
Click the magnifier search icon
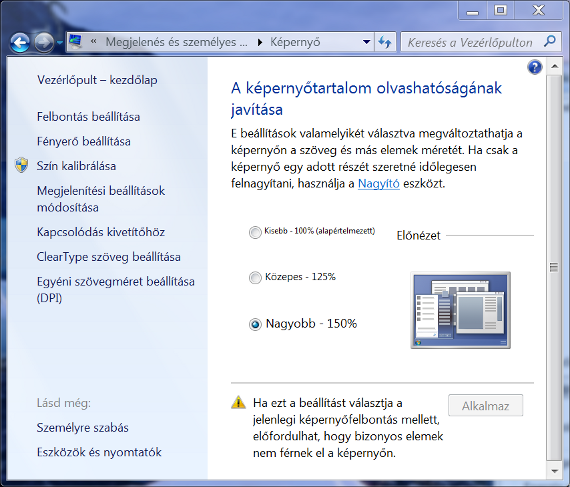[549, 41]
